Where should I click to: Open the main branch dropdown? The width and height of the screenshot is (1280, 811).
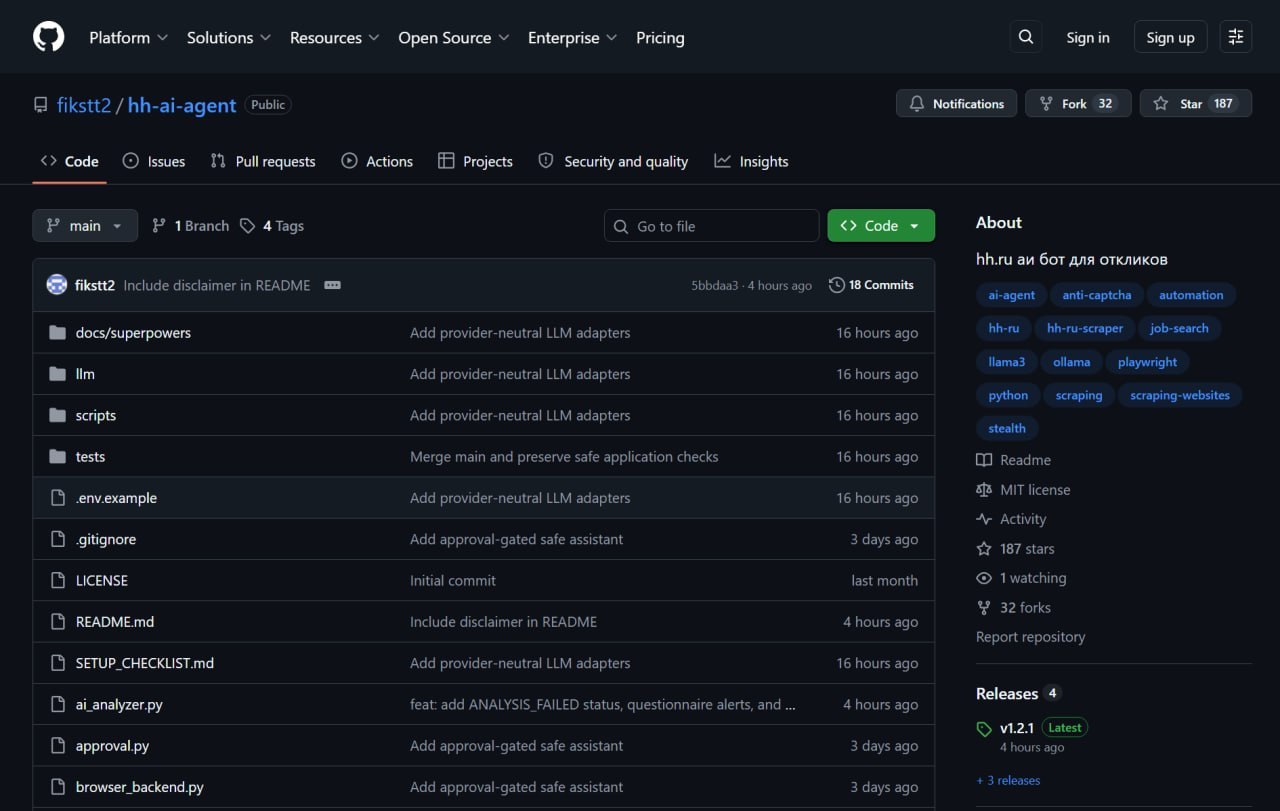pos(85,226)
